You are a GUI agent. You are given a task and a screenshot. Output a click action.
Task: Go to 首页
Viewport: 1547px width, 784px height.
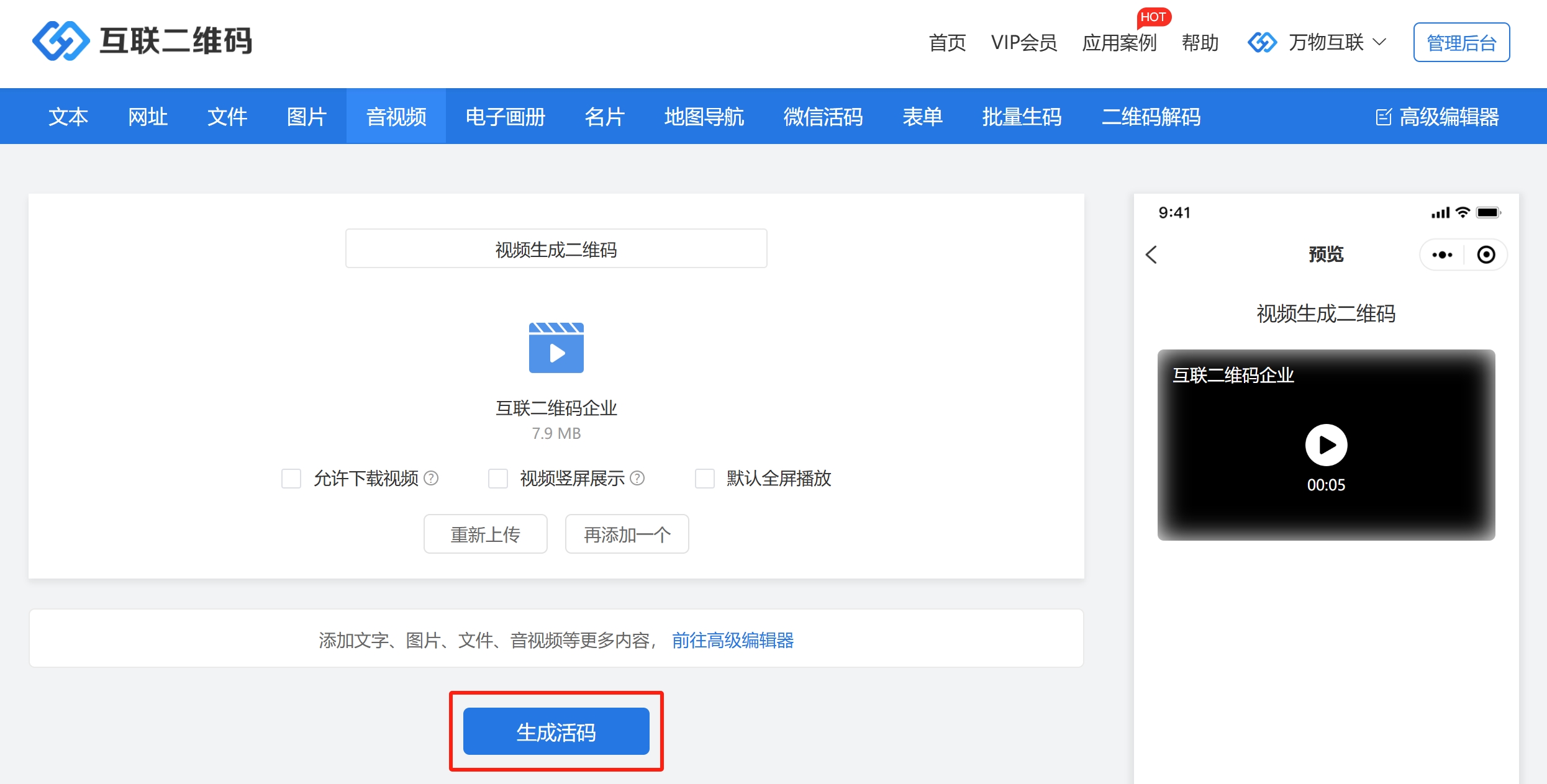[x=948, y=43]
